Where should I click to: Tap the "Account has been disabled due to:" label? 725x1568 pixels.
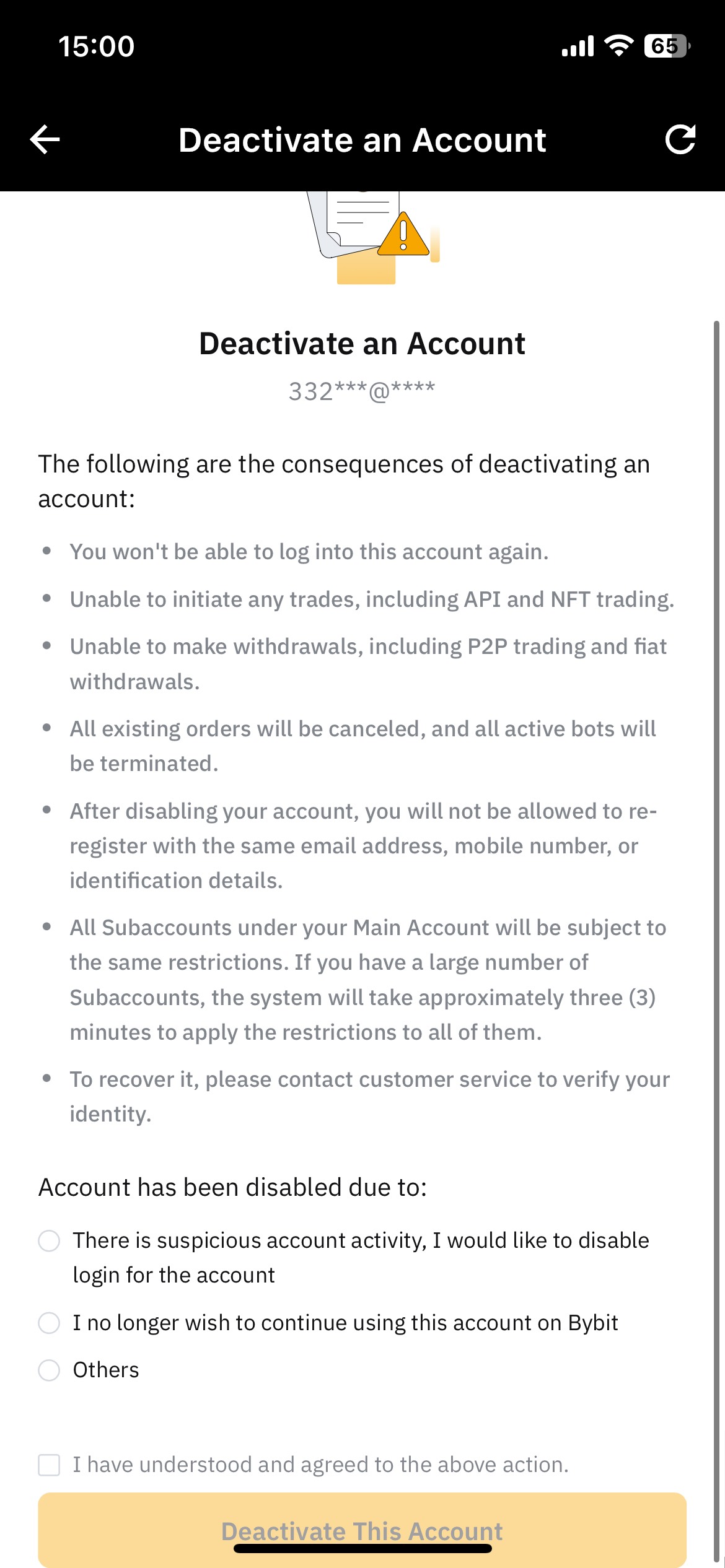[x=232, y=1187]
